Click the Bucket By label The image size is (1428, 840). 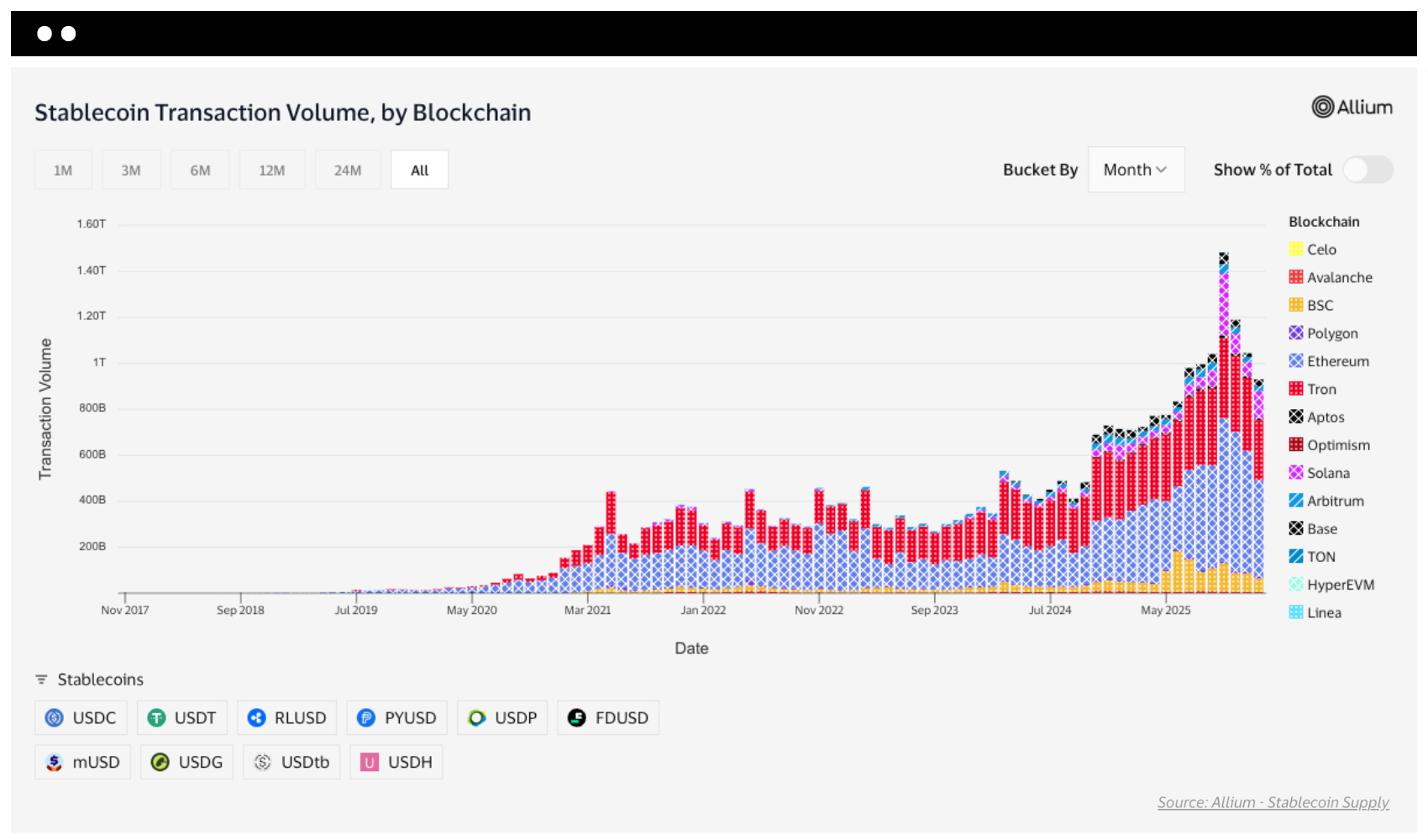pyautogui.click(x=1040, y=170)
